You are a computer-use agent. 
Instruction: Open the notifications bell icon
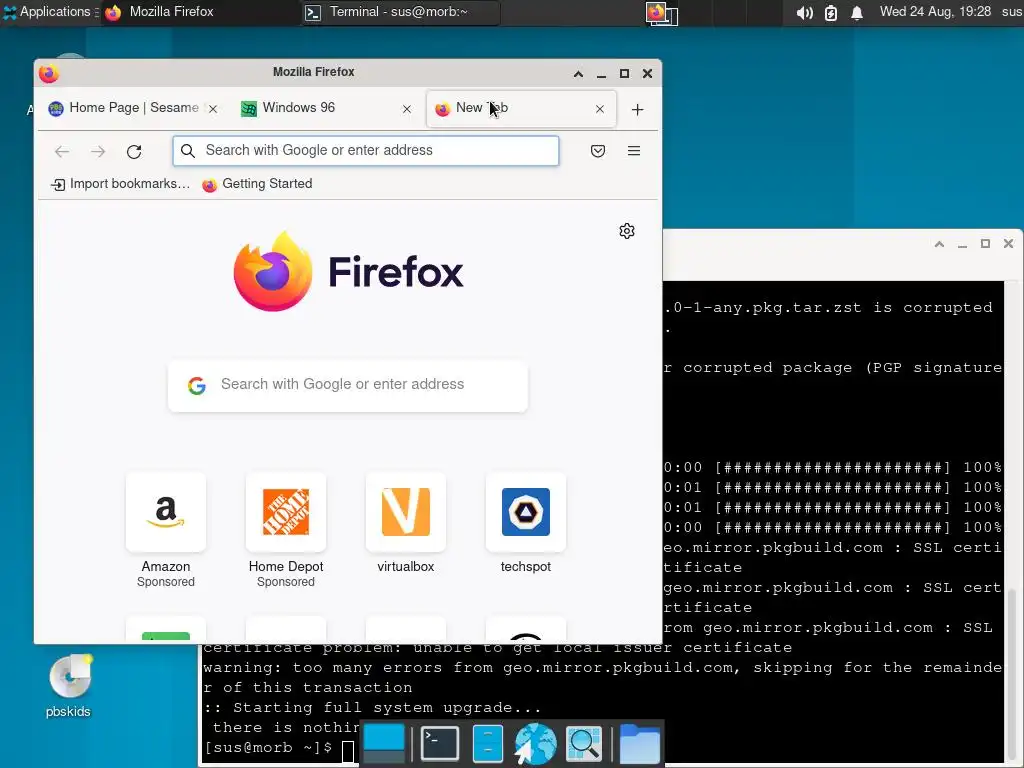pos(857,12)
